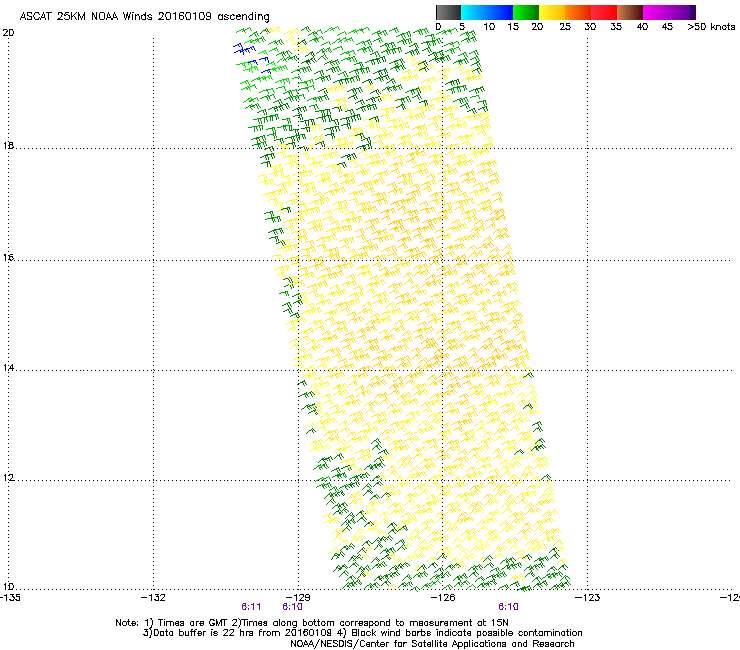The width and height of the screenshot is (740, 650).
Task: Click the legend value '0'
Action: tap(438, 27)
